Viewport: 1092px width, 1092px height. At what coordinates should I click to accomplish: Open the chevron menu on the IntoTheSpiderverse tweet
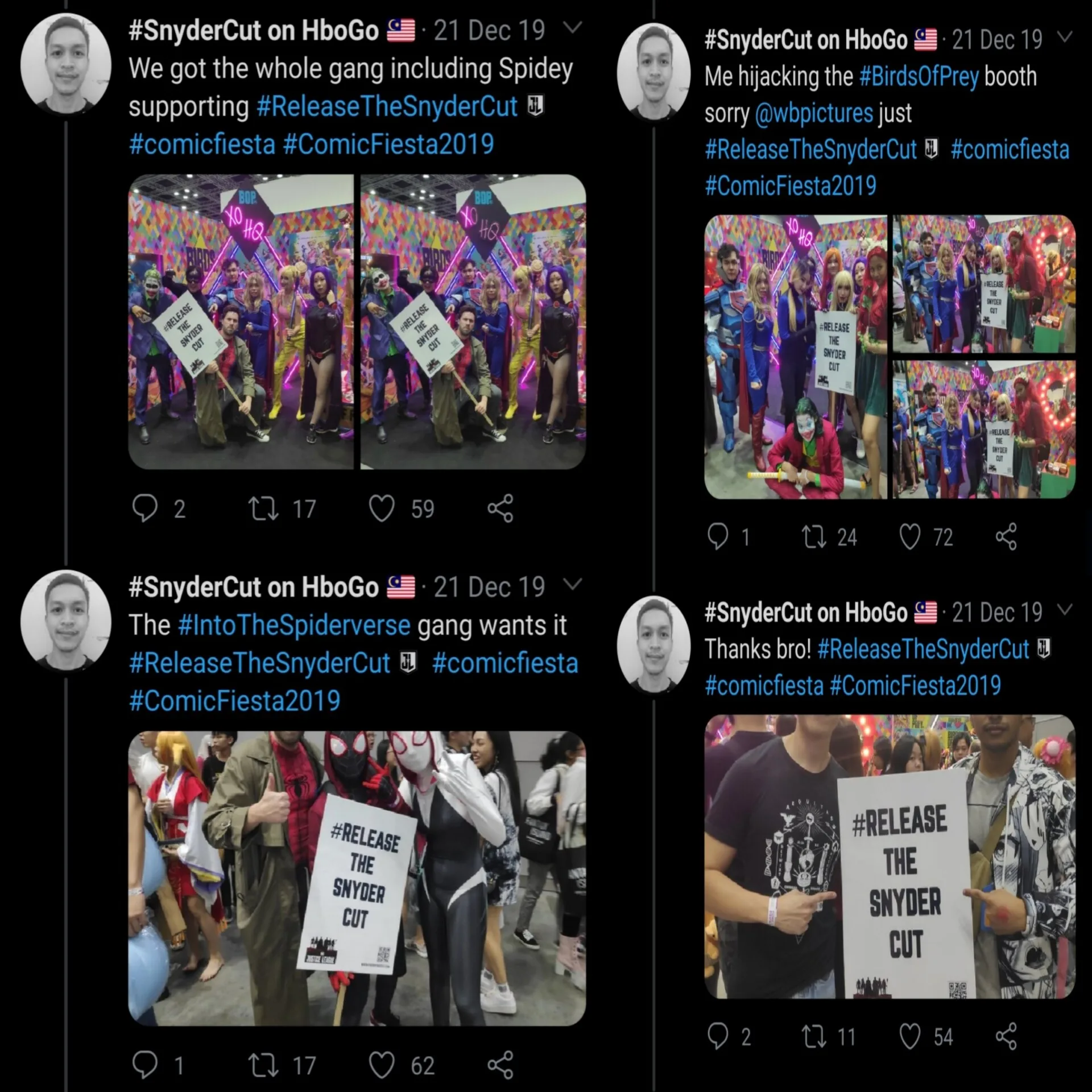[573, 584]
